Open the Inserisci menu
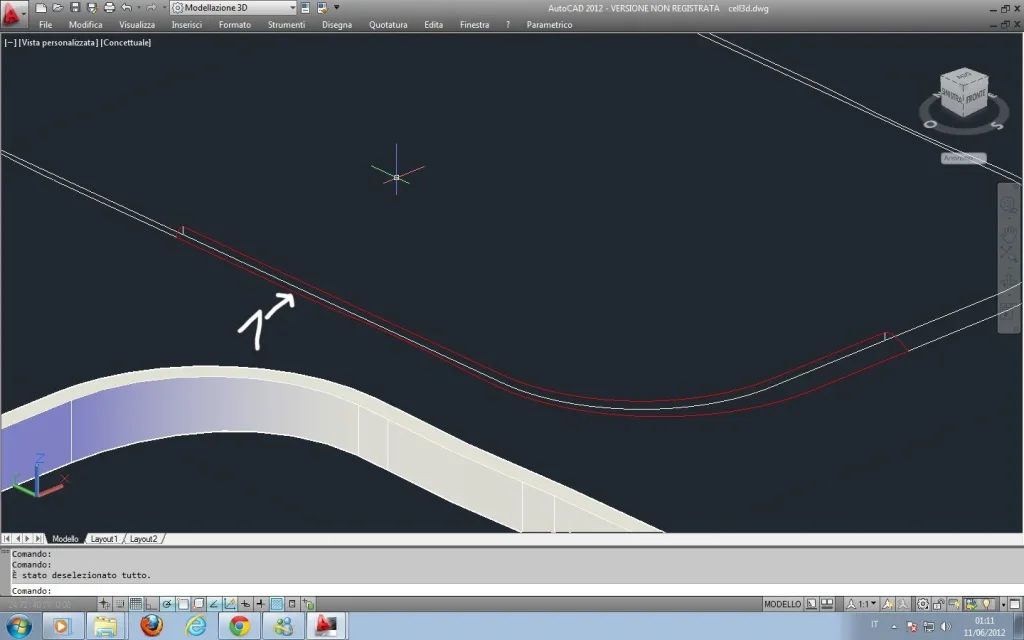Viewport: 1024px width, 640px height. click(187, 25)
